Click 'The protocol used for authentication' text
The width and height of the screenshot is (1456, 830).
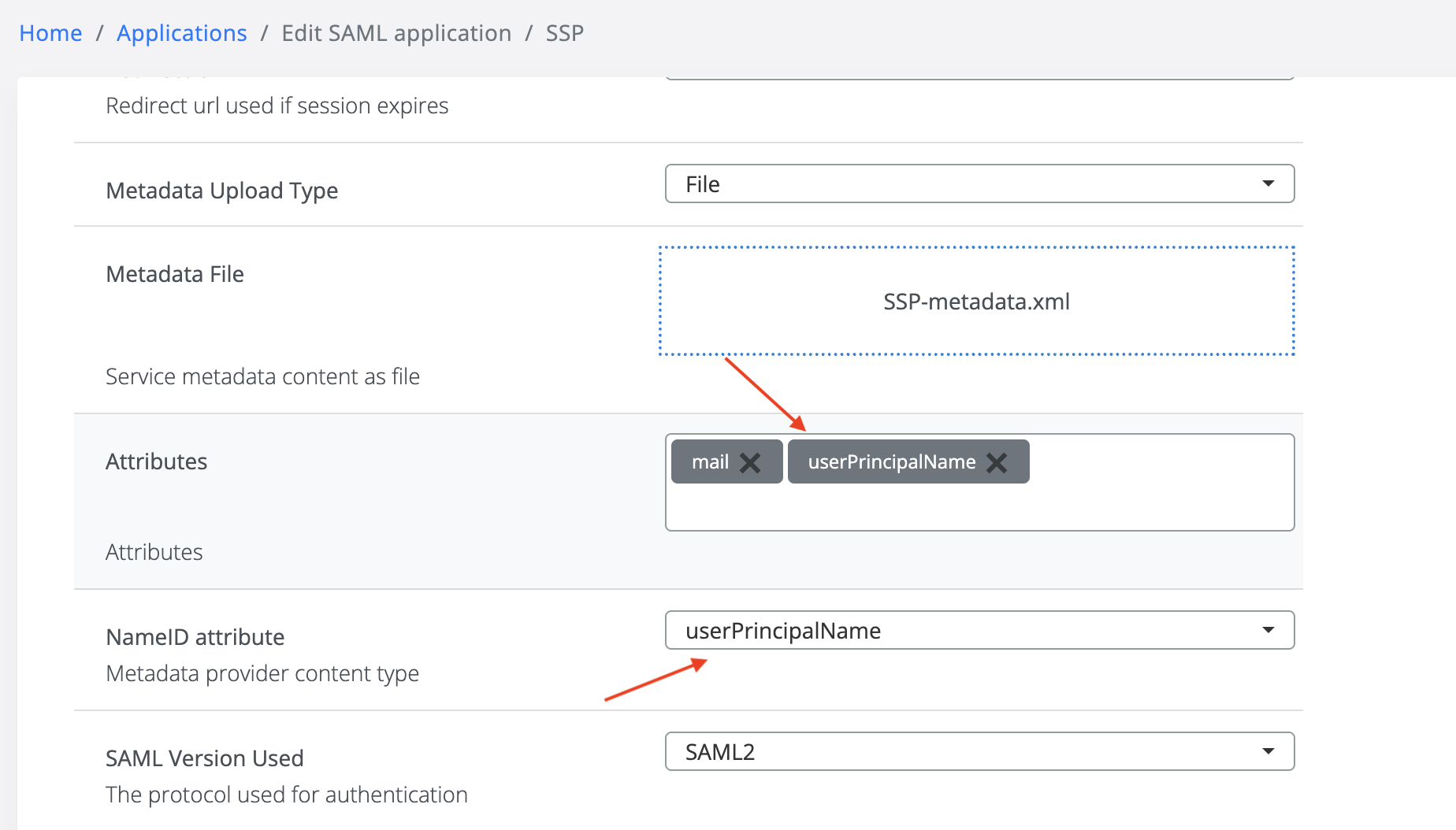(x=287, y=795)
